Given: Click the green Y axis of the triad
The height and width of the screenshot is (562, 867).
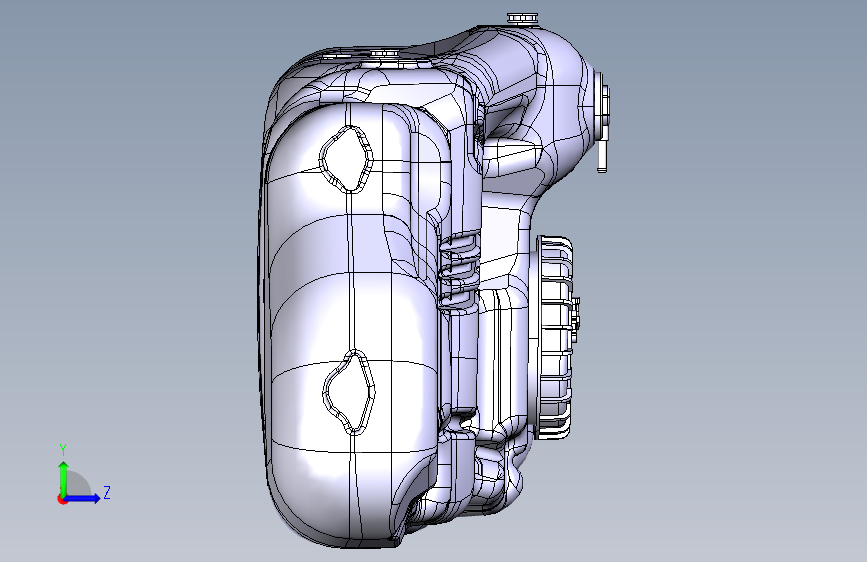Looking at the screenshot, I should tap(64, 478).
